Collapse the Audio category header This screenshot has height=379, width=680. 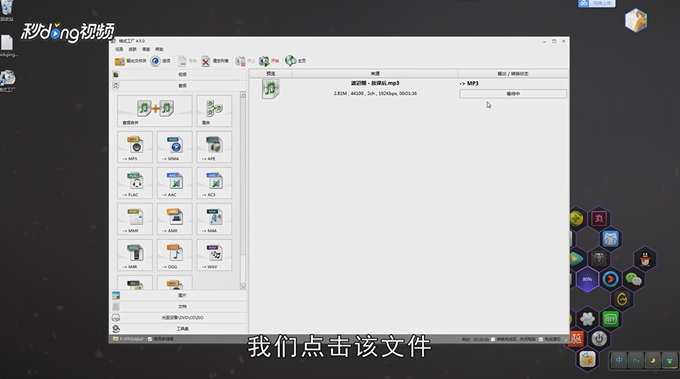pyautogui.click(x=179, y=86)
